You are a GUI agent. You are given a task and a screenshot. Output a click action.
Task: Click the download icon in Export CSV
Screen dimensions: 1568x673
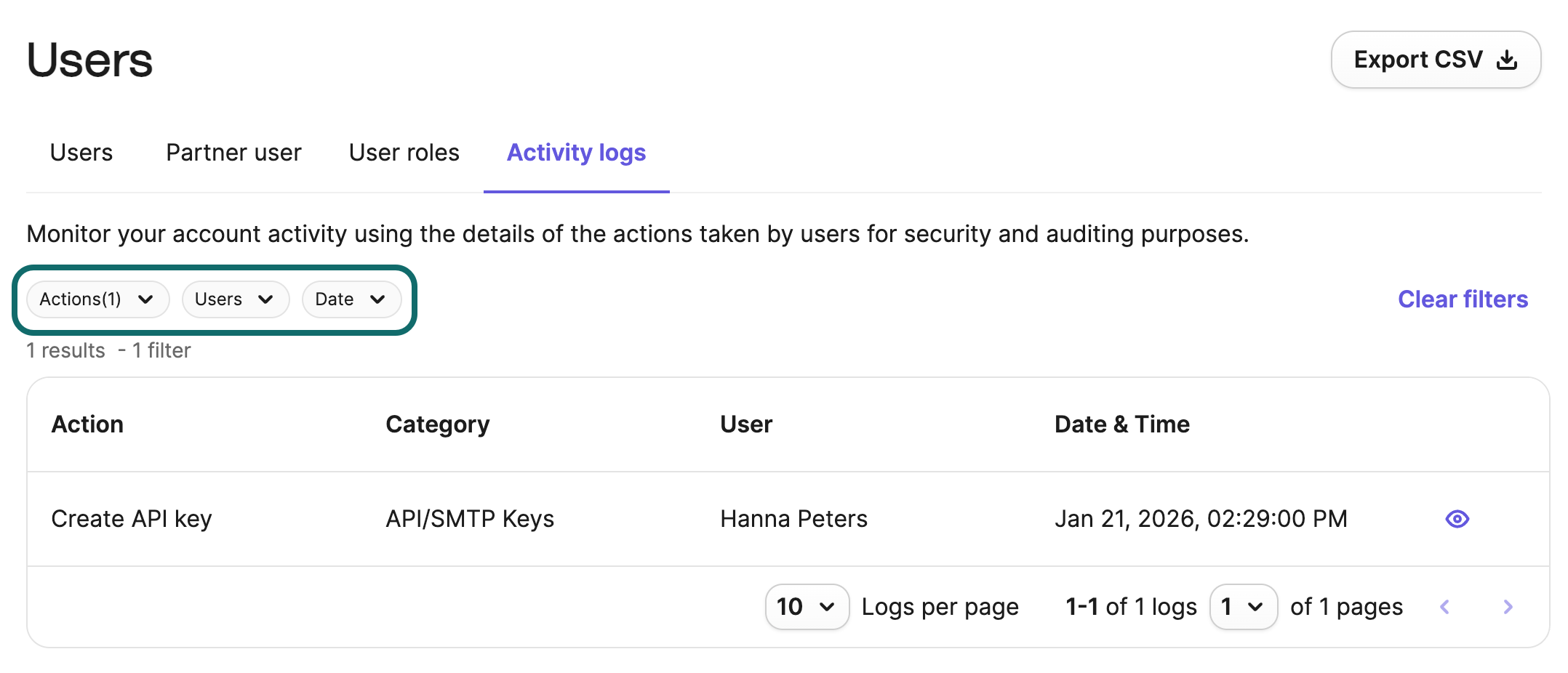[1507, 60]
